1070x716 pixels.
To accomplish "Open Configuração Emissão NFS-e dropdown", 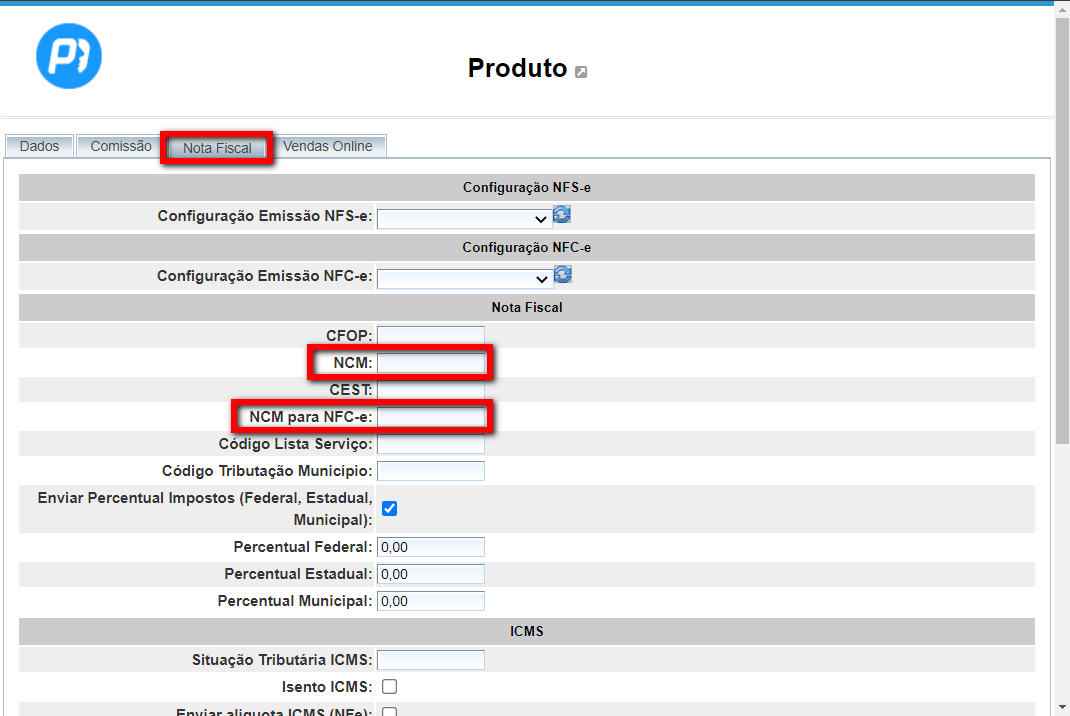I will point(464,218).
